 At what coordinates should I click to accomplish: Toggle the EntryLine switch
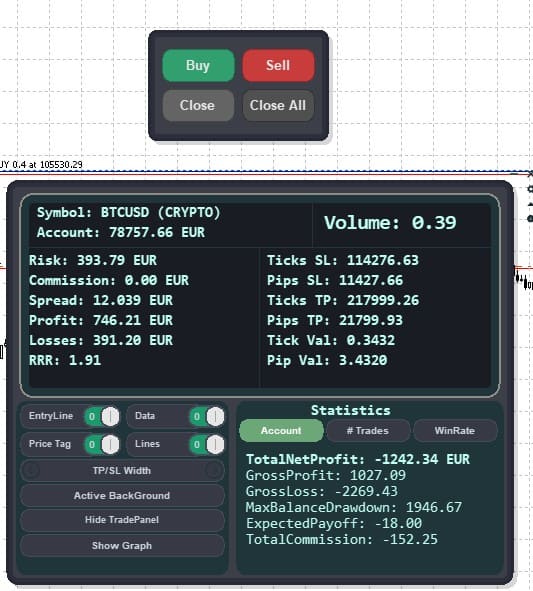102,416
